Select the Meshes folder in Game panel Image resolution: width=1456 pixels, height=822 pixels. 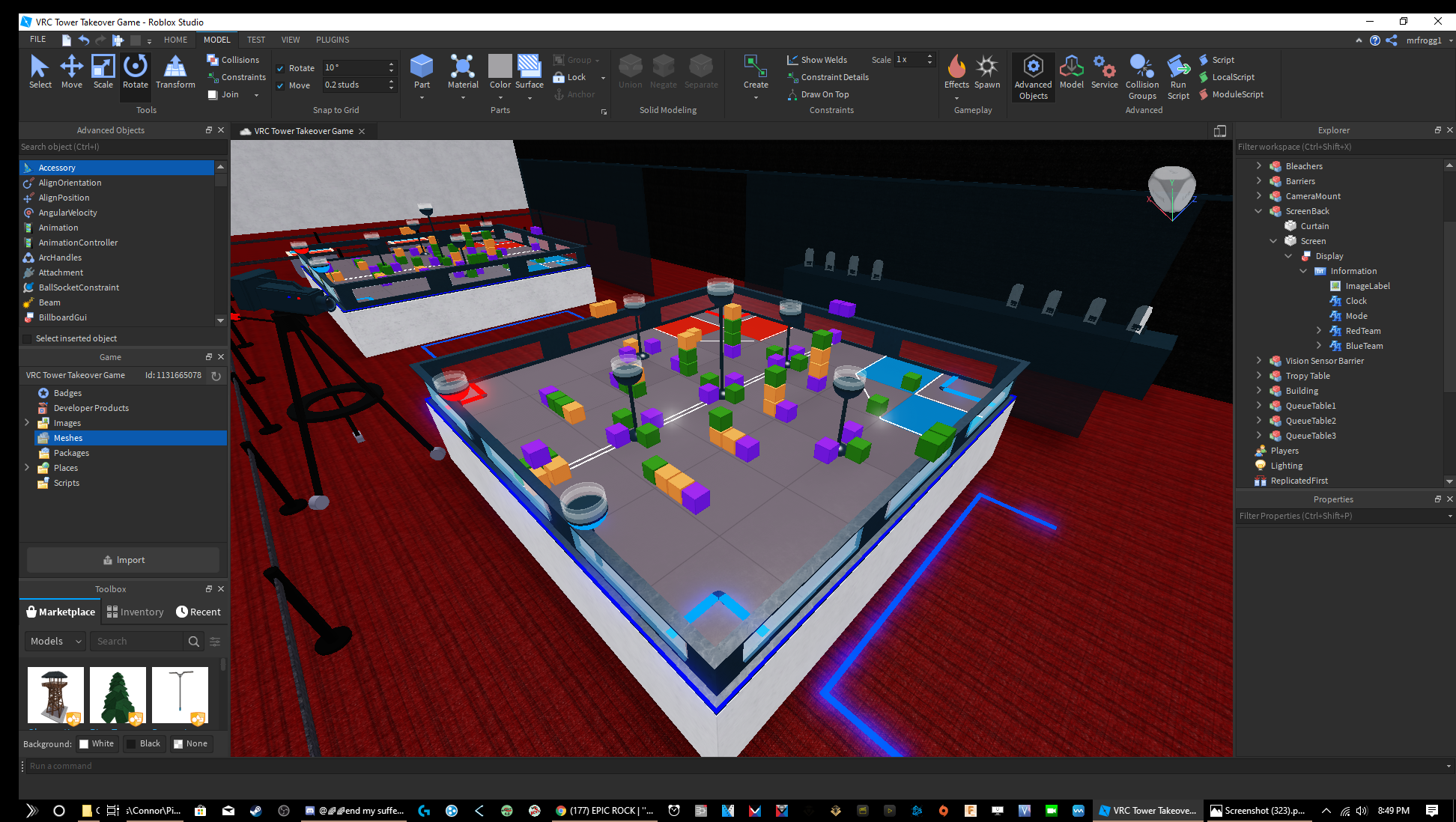click(67, 438)
